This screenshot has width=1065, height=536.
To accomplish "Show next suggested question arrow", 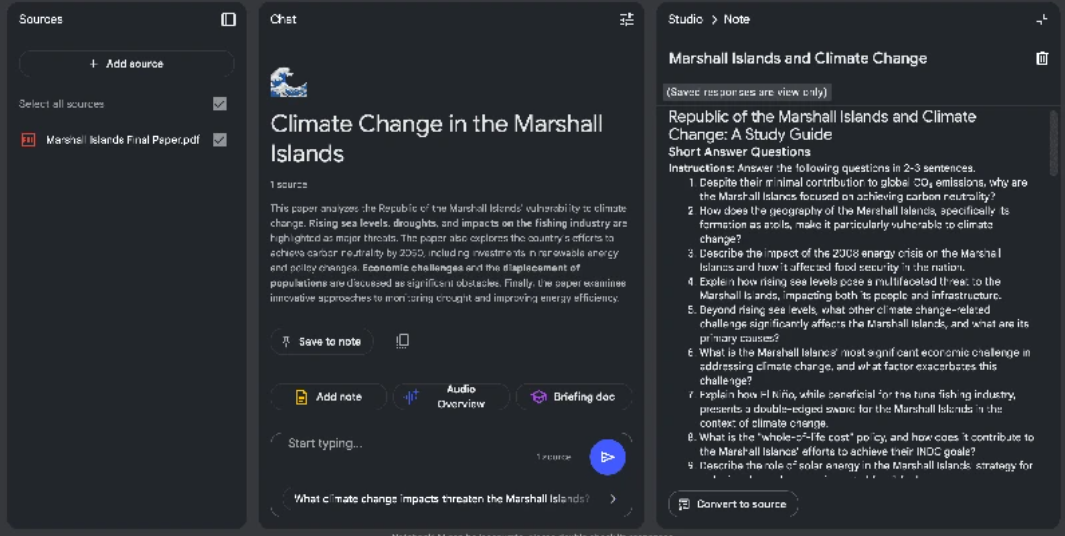I will pyautogui.click(x=613, y=499).
